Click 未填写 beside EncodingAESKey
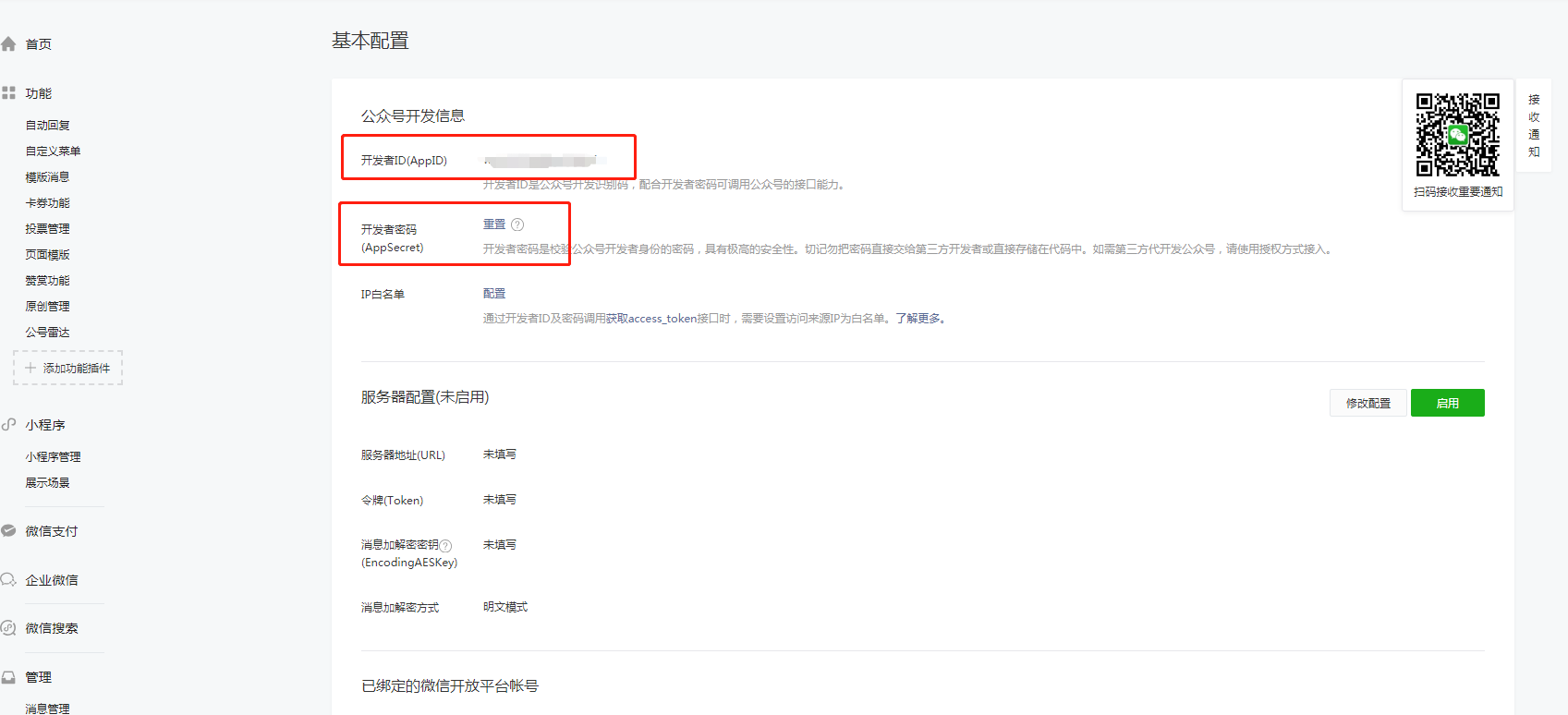This screenshot has width=1568, height=715. click(500, 545)
